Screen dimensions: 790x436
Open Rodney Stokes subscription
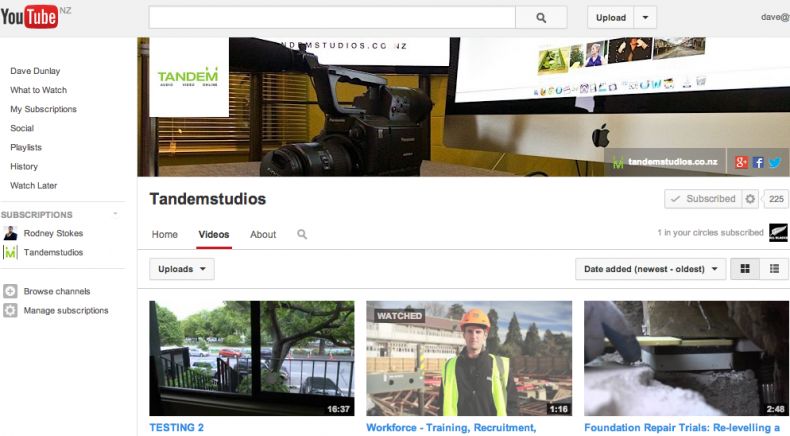[53, 233]
